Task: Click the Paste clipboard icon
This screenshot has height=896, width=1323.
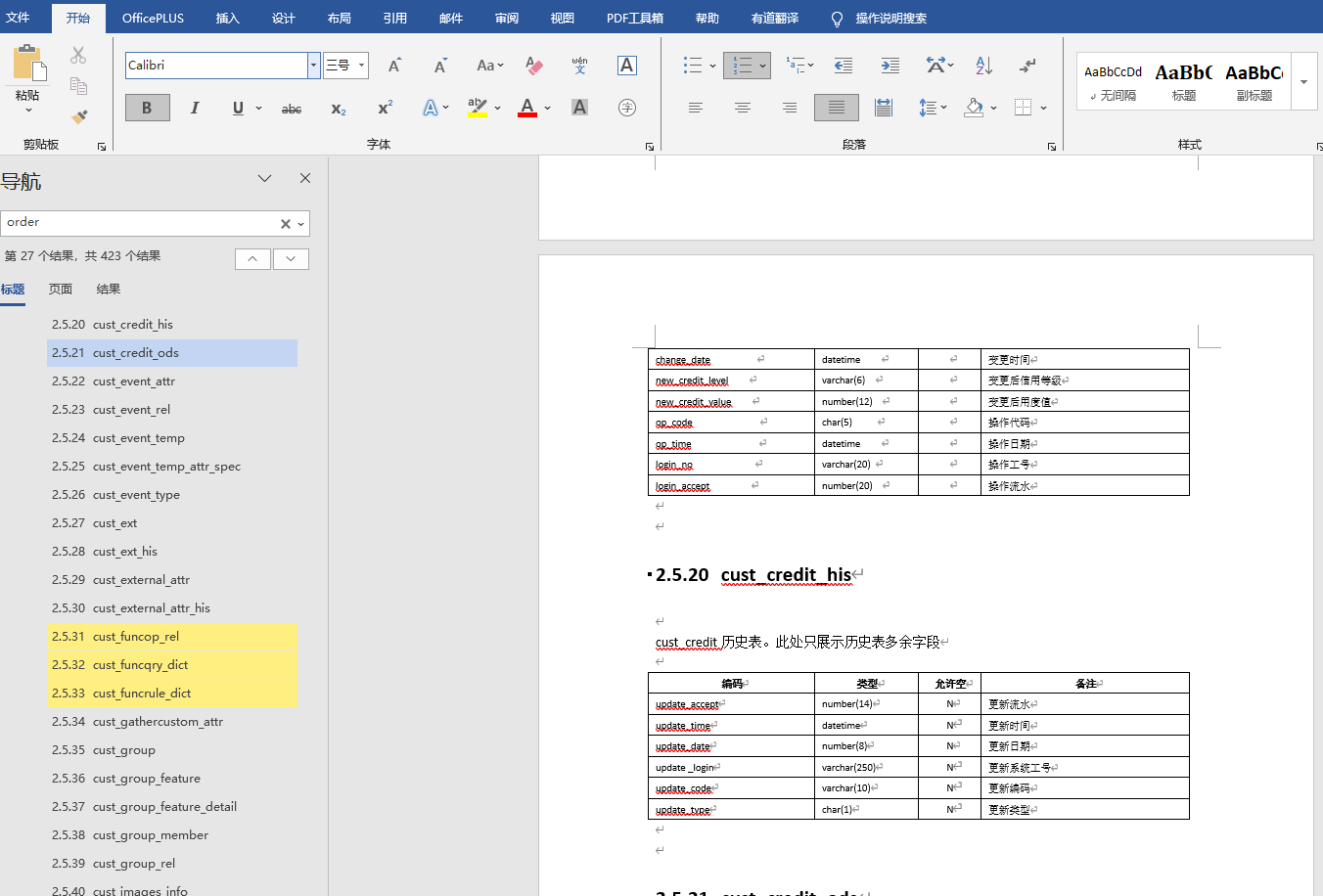Action: (28, 63)
